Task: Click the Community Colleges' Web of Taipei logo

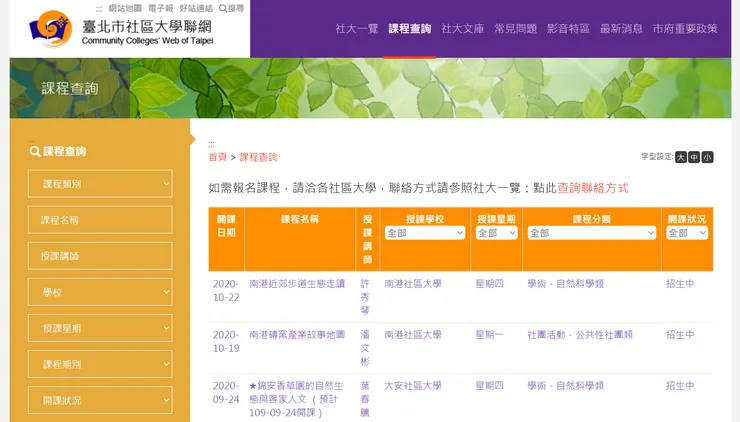Action: pos(121,29)
